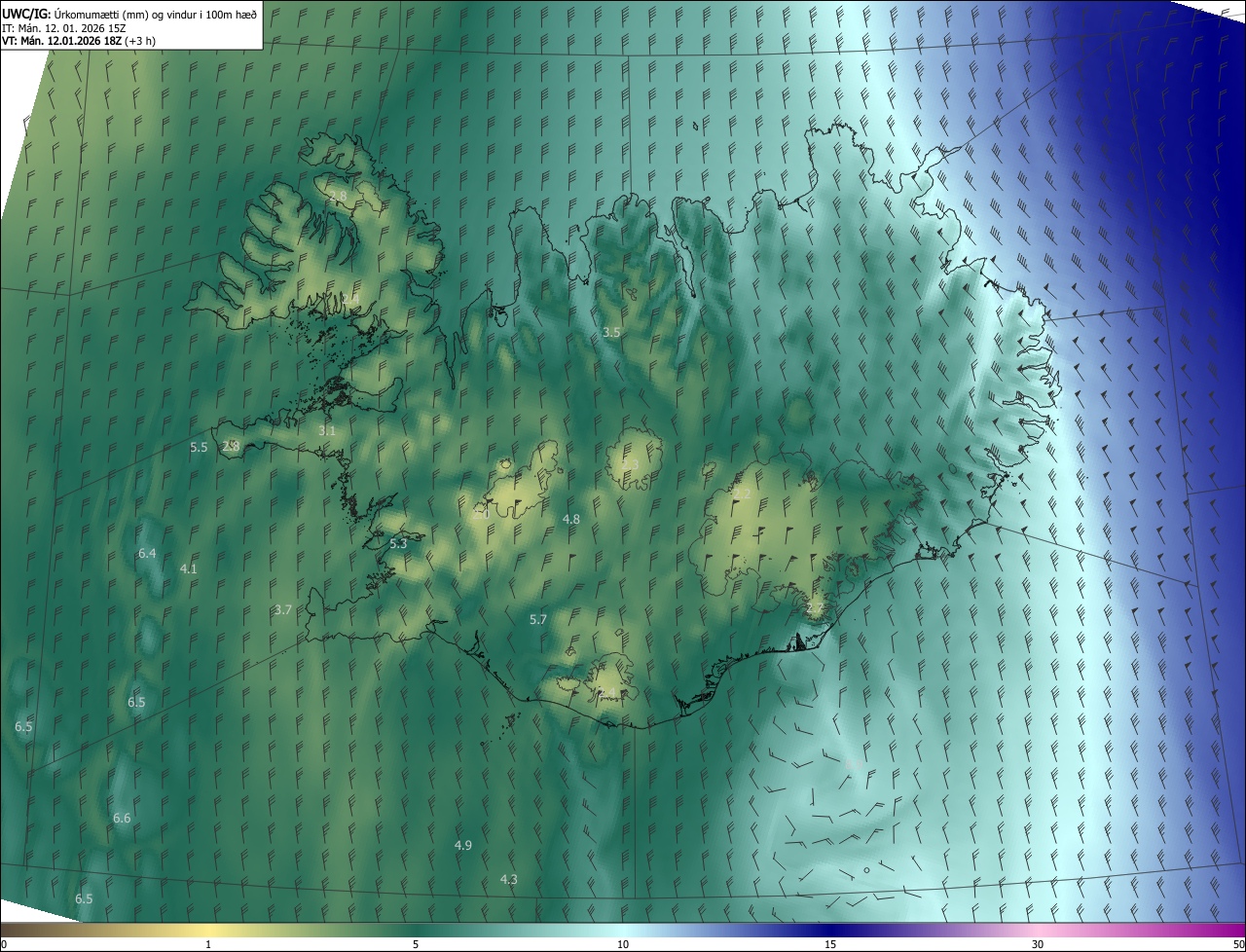Click the colour scale tick label 10
The height and width of the screenshot is (952, 1246).
[623, 944]
